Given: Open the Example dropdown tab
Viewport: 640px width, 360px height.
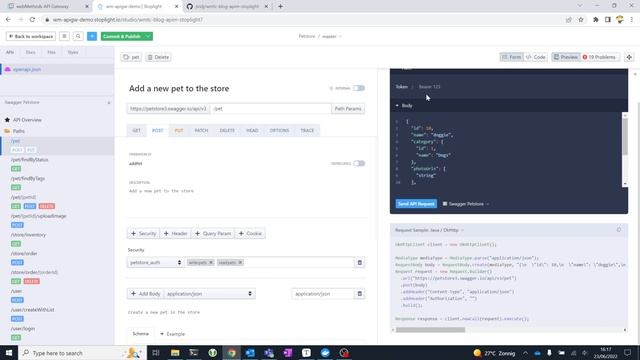Looking at the screenshot, I should tap(172, 334).
